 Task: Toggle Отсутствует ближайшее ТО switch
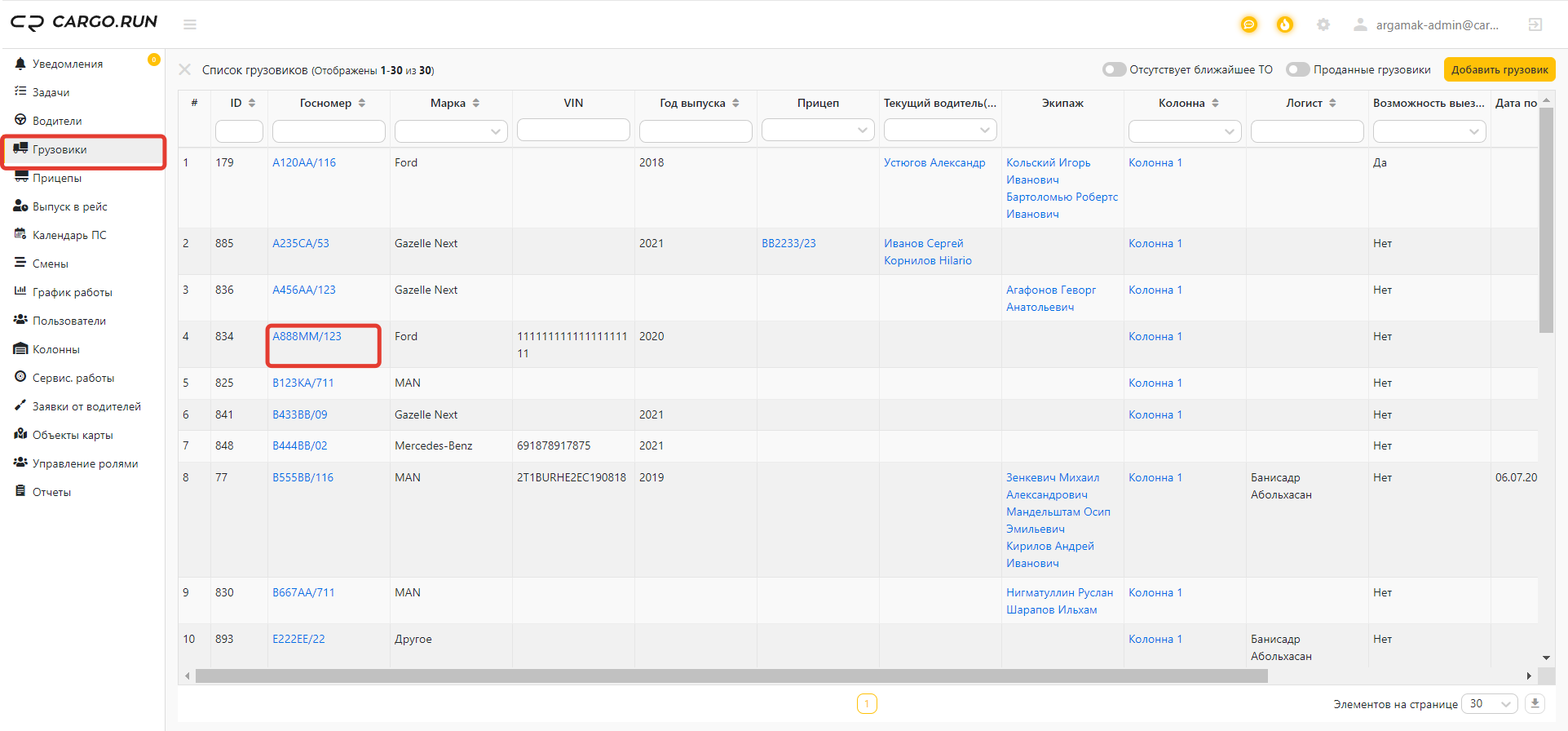[x=1114, y=69]
